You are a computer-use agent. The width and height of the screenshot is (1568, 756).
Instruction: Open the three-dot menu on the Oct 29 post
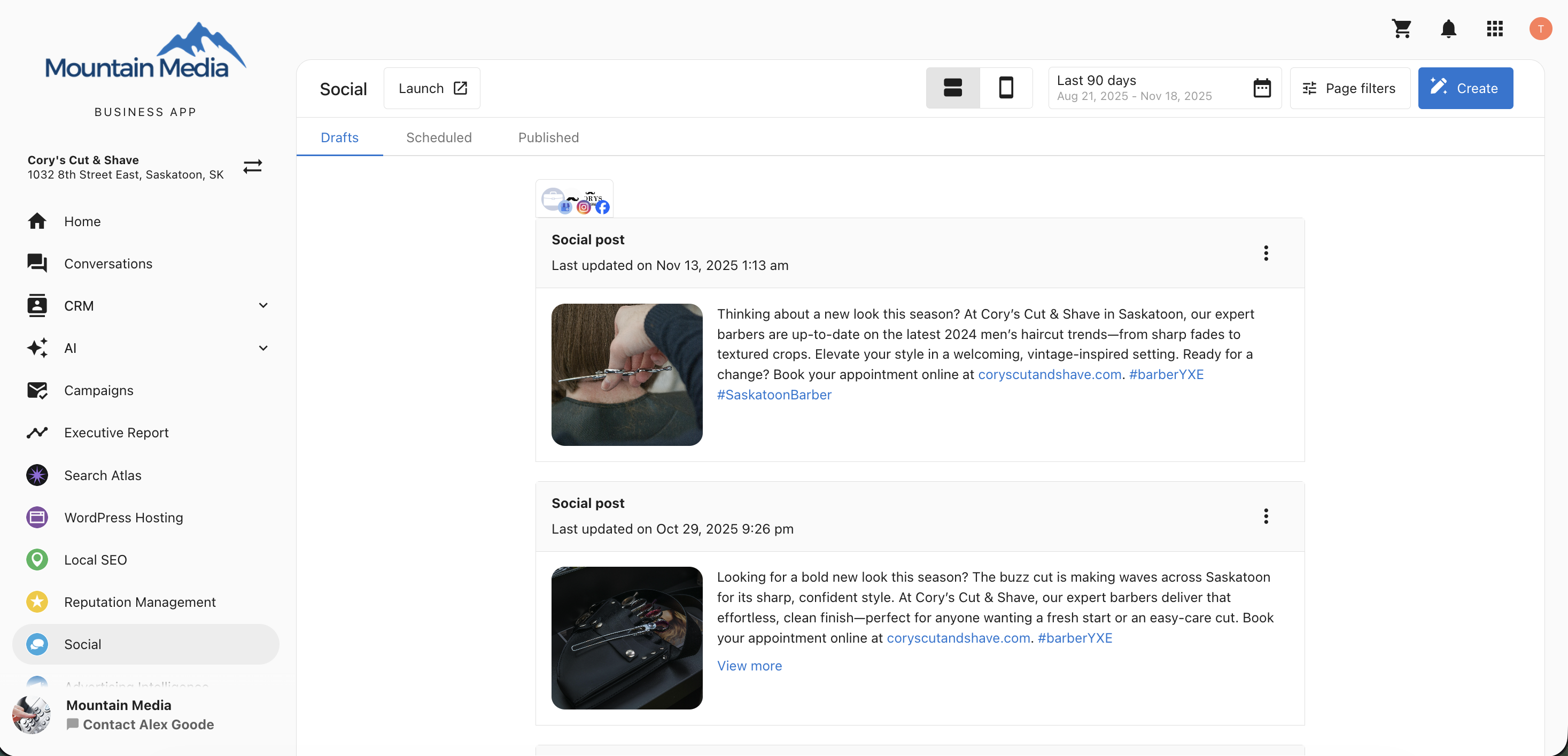(x=1266, y=516)
